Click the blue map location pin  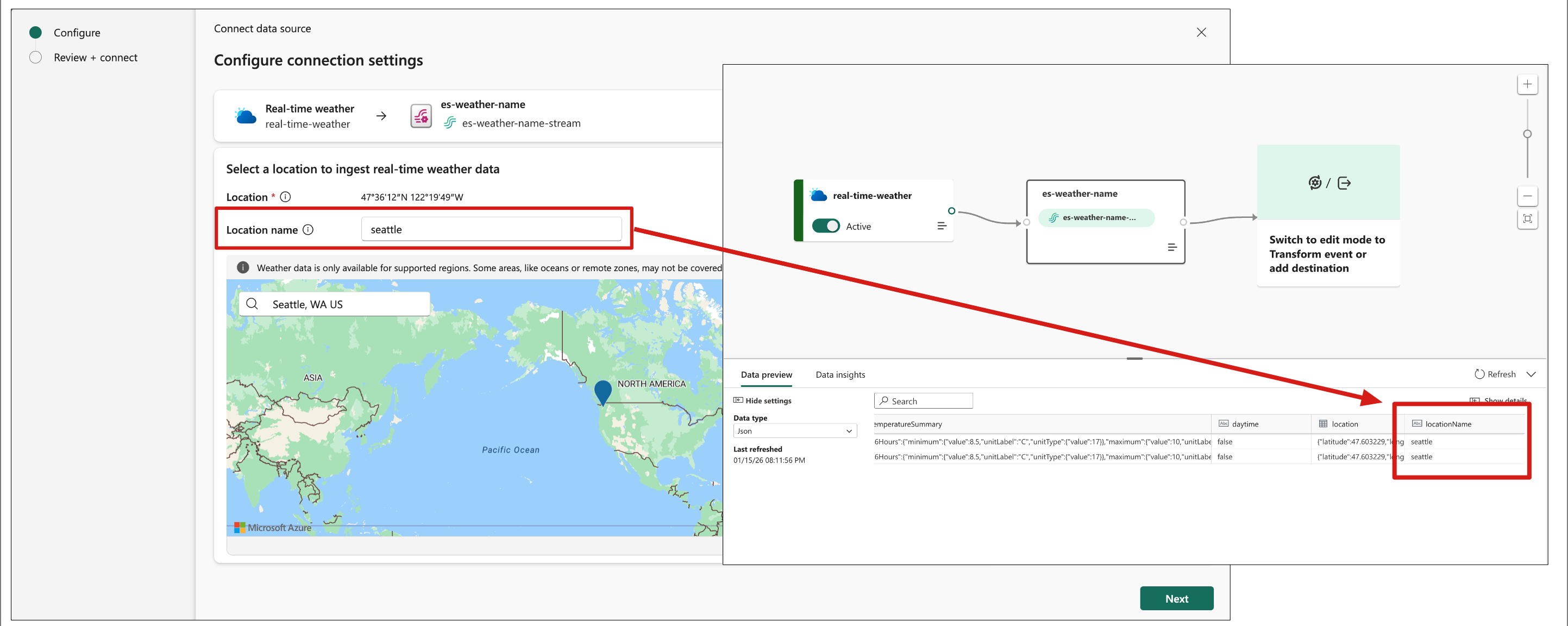602,392
